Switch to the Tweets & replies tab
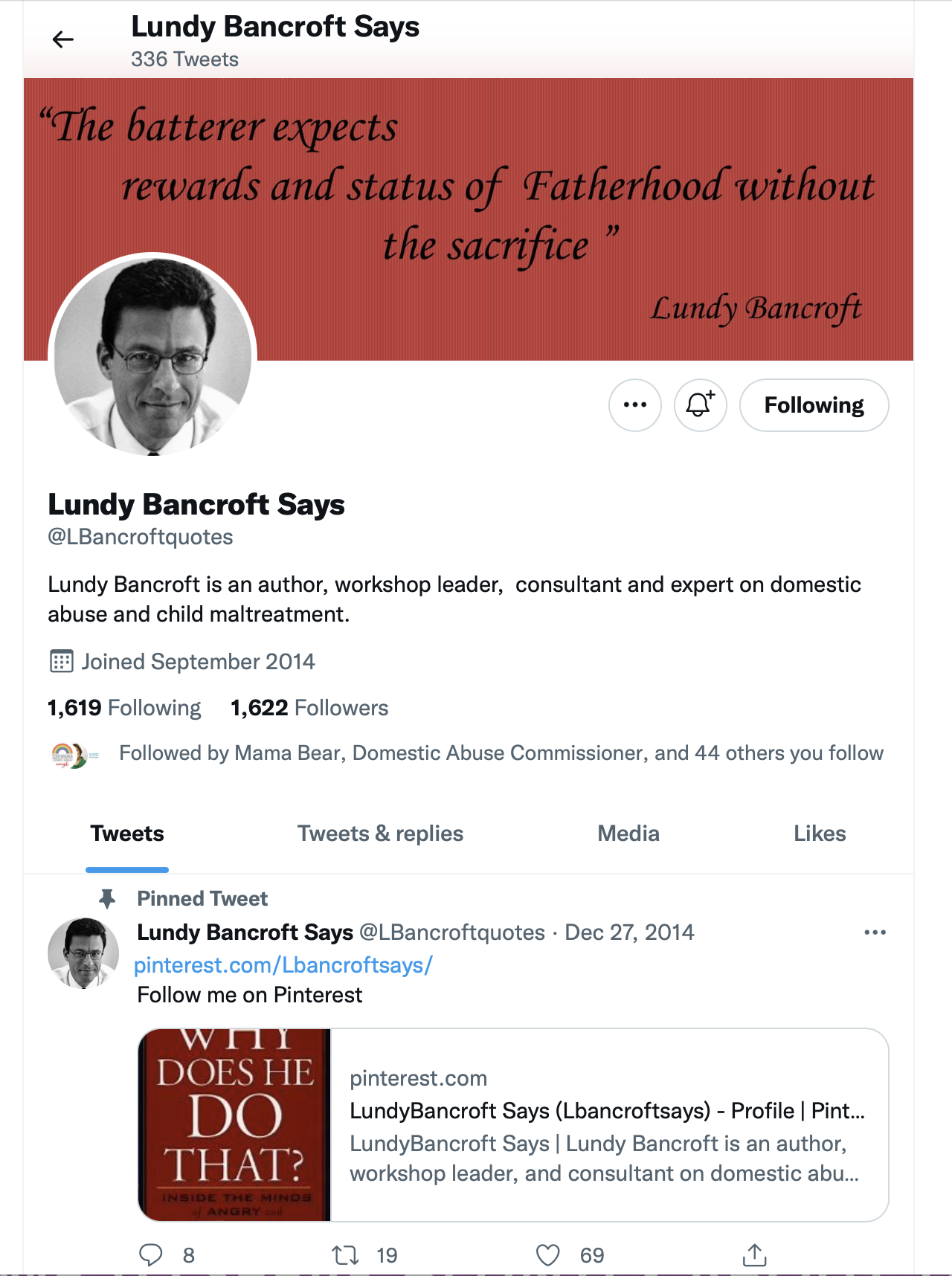The width and height of the screenshot is (952, 1276). (x=380, y=834)
